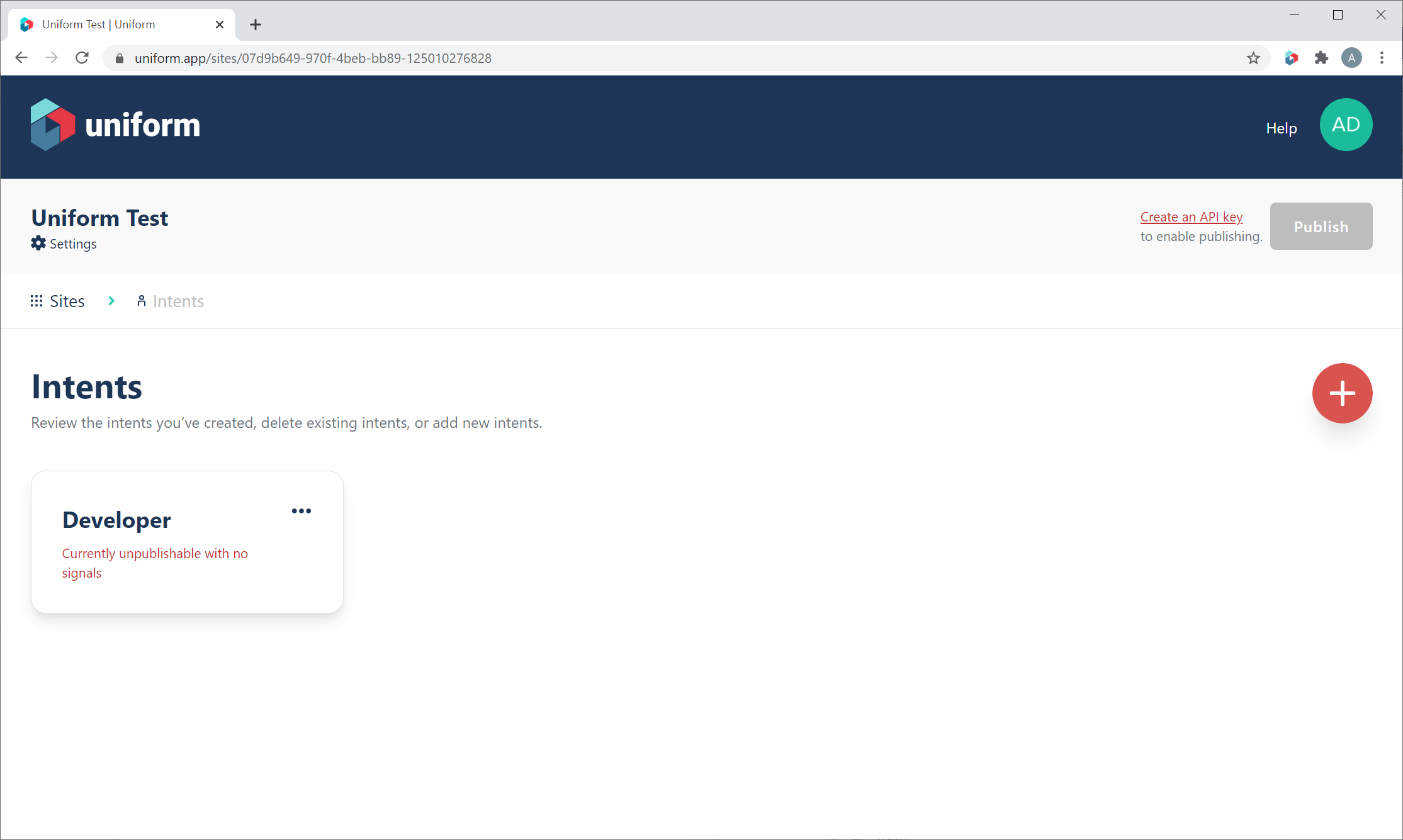This screenshot has height=840, width=1403.
Task: Click the red add intent plus button
Action: pos(1341,393)
